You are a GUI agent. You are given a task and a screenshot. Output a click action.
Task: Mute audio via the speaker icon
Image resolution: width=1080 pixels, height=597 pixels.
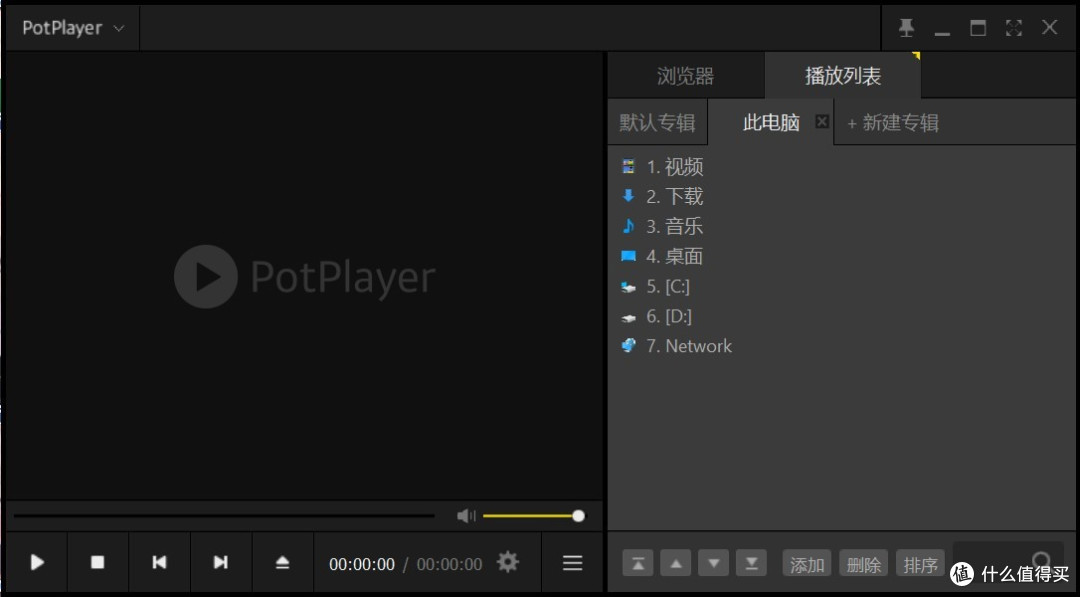(465, 515)
